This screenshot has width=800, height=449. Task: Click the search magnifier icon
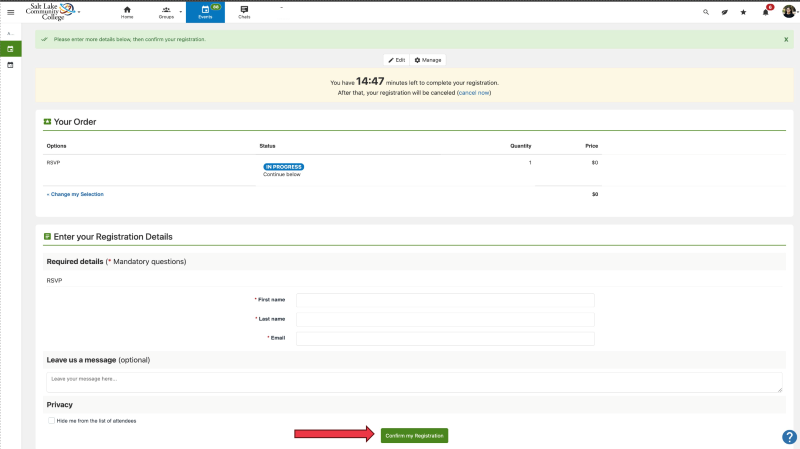(706, 12)
